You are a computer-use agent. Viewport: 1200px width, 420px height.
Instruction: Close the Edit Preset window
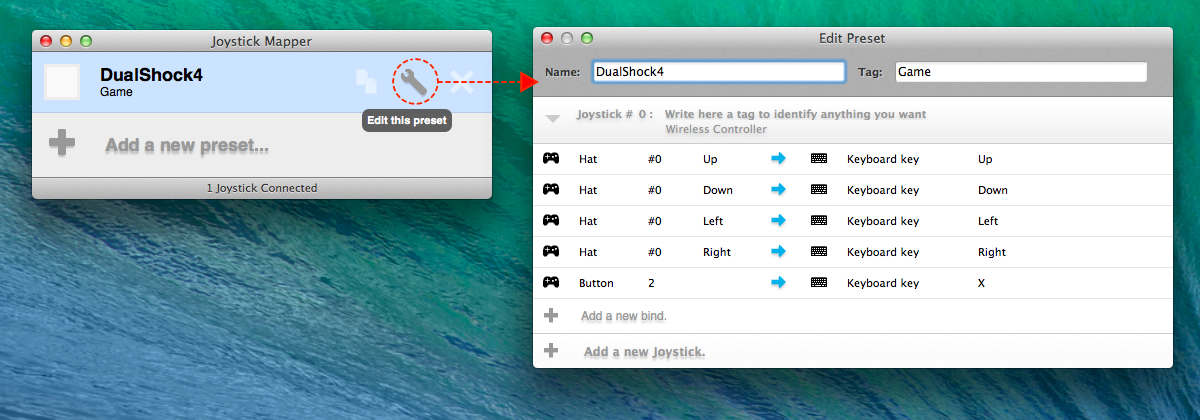pos(547,38)
